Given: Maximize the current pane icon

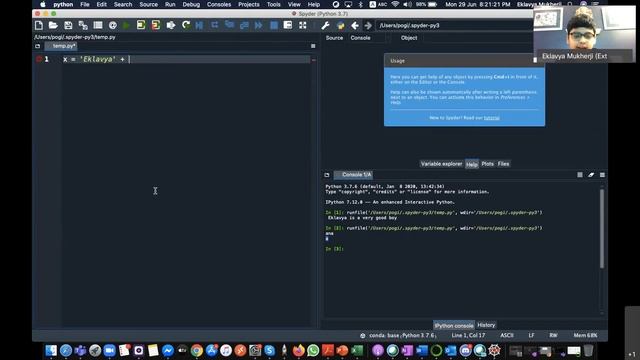Looking at the screenshot, I should [x=288, y=25].
